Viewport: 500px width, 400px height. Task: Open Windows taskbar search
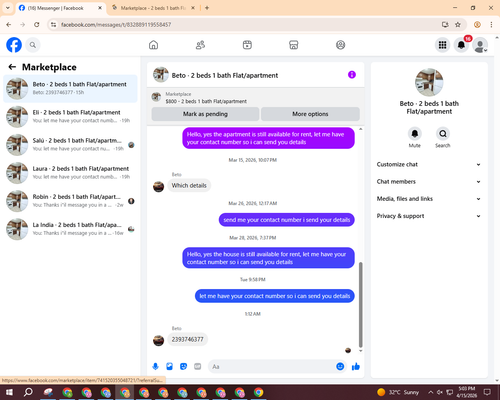tap(28, 392)
